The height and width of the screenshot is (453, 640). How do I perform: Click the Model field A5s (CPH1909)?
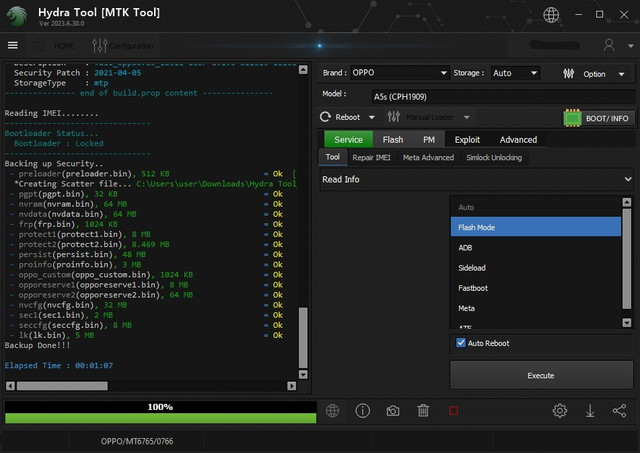(x=503, y=97)
